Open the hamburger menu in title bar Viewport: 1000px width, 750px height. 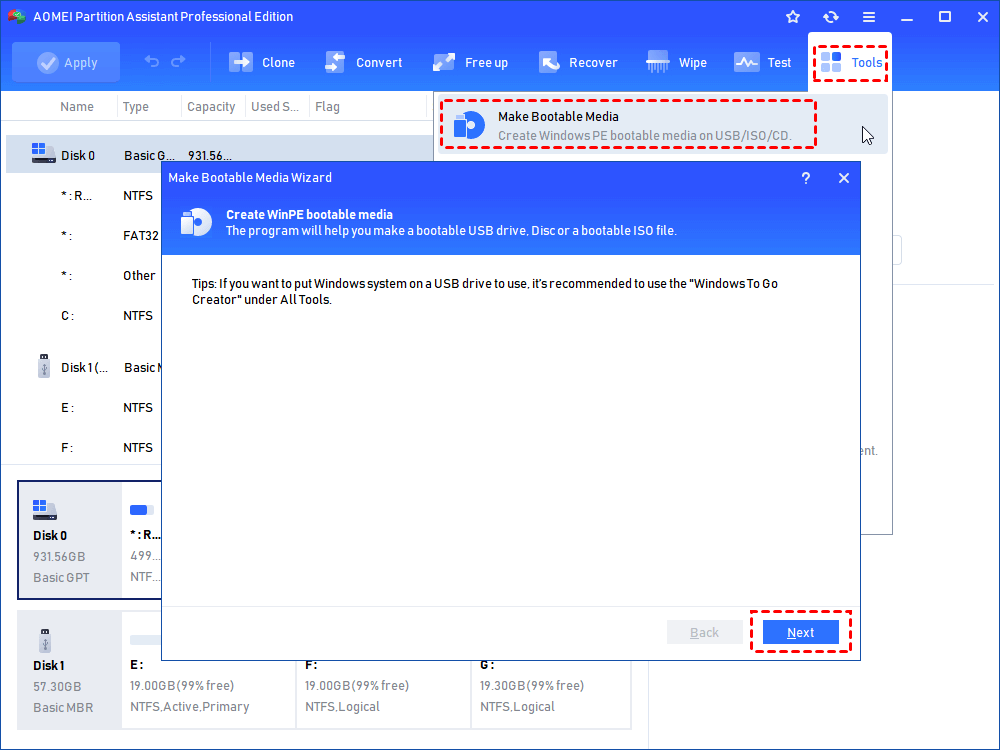(869, 17)
